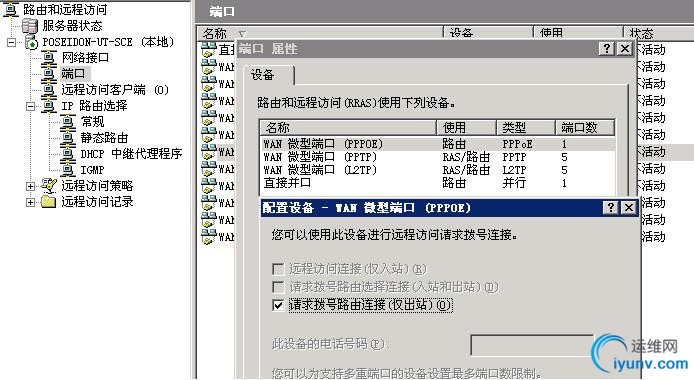Click the 端口数 column header
Screen dimensions: 694x380
click(585, 128)
